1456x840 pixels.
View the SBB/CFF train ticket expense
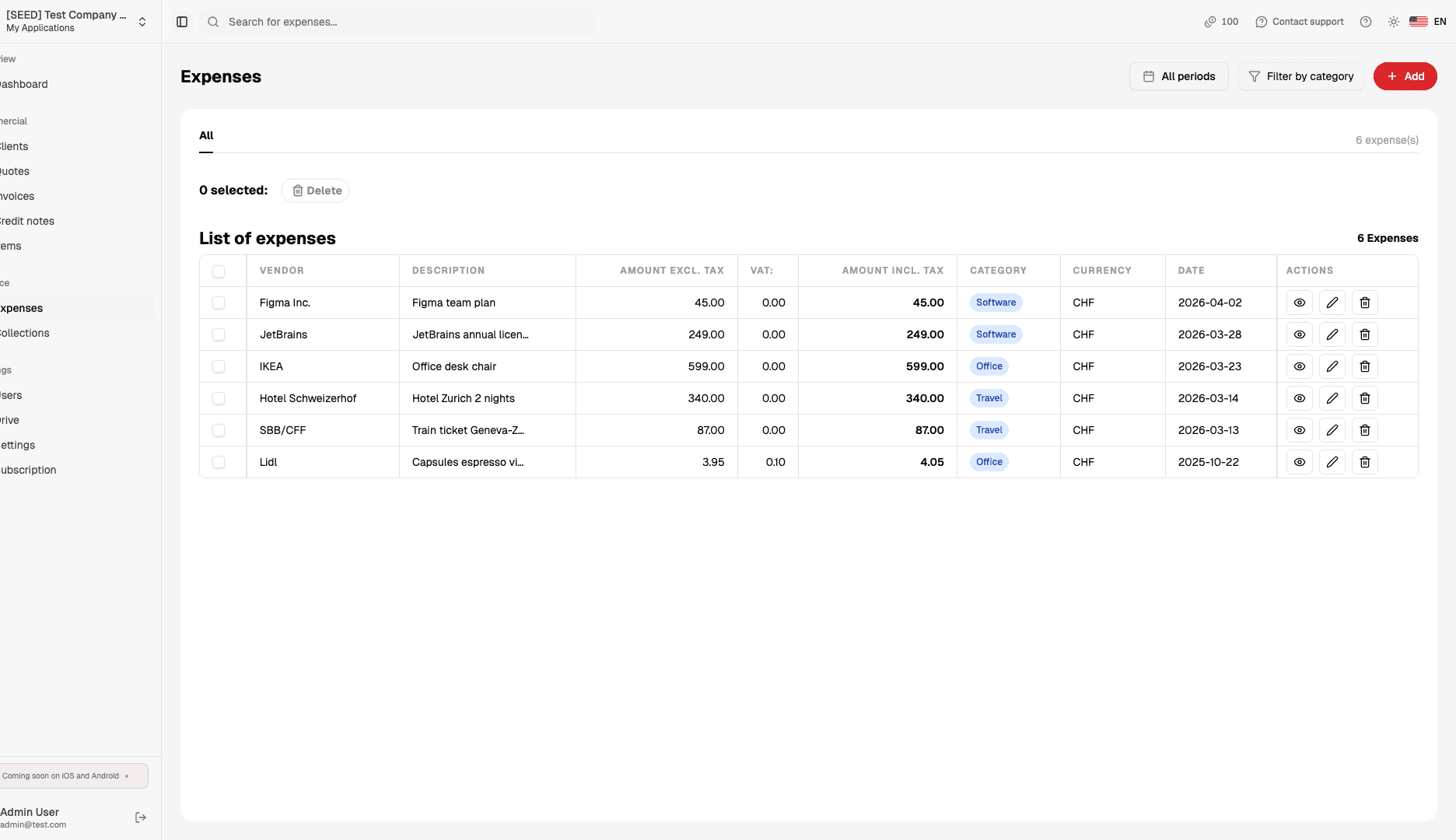point(1300,430)
